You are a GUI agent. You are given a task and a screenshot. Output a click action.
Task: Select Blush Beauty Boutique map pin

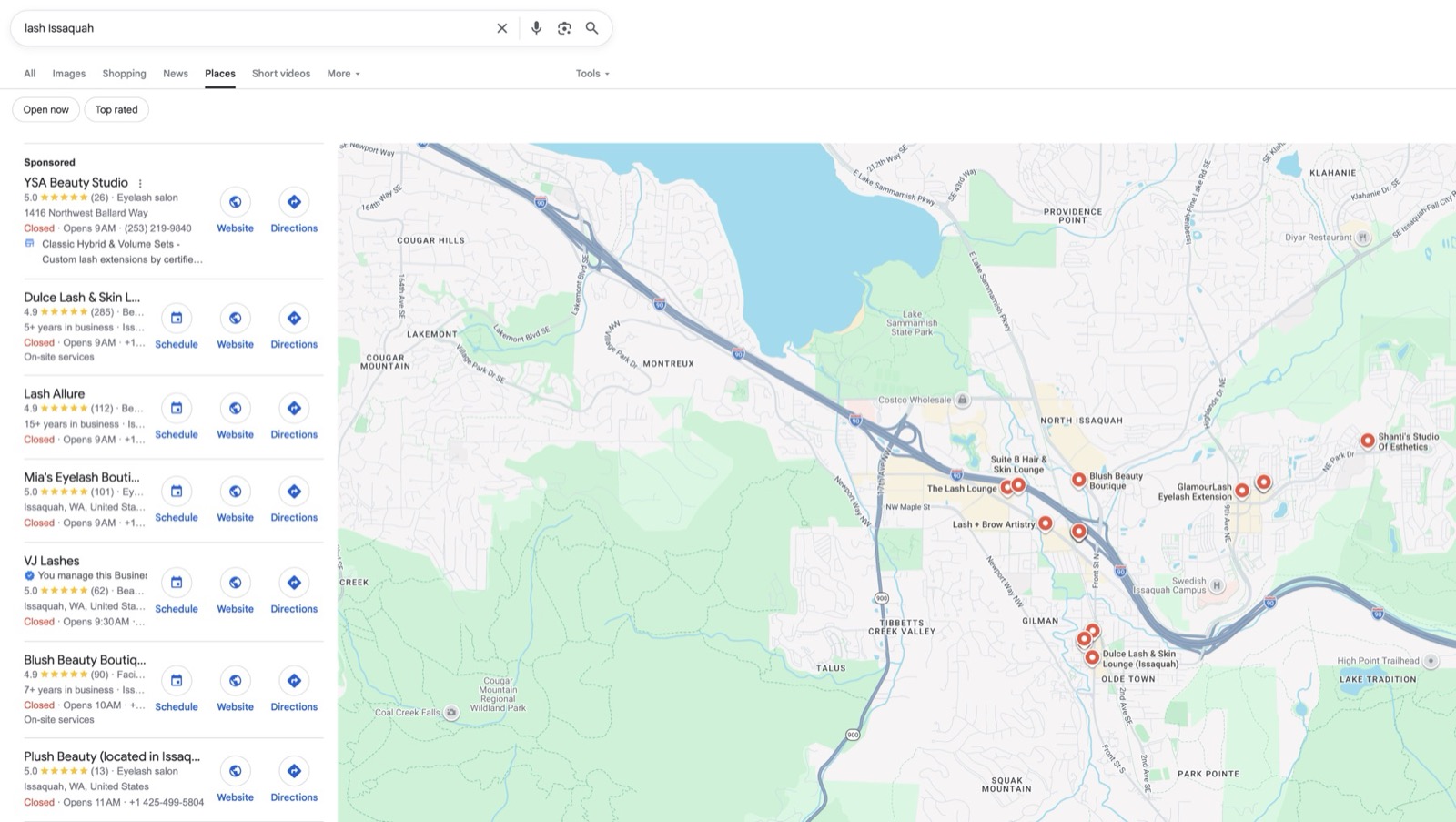click(x=1078, y=479)
